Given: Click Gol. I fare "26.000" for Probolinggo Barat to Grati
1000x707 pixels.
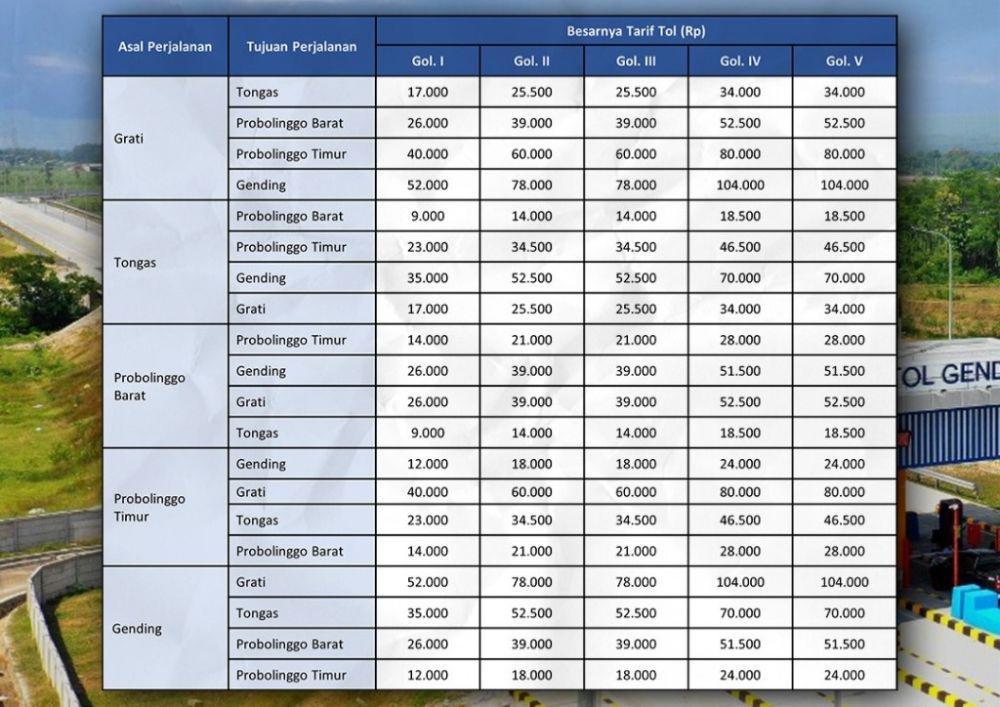Looking at the screenshot, I should pyautogui.click(x=427, y=402).
